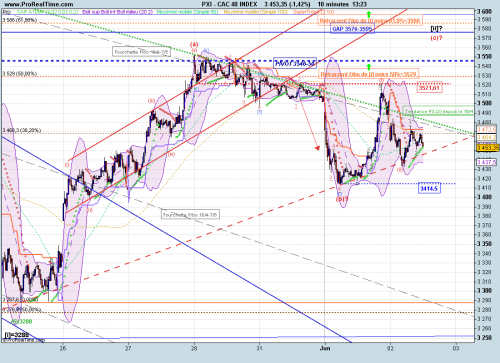Open the www.ProRealTime.com link
This screenshot has width=500, height=363.
(39, 4)
